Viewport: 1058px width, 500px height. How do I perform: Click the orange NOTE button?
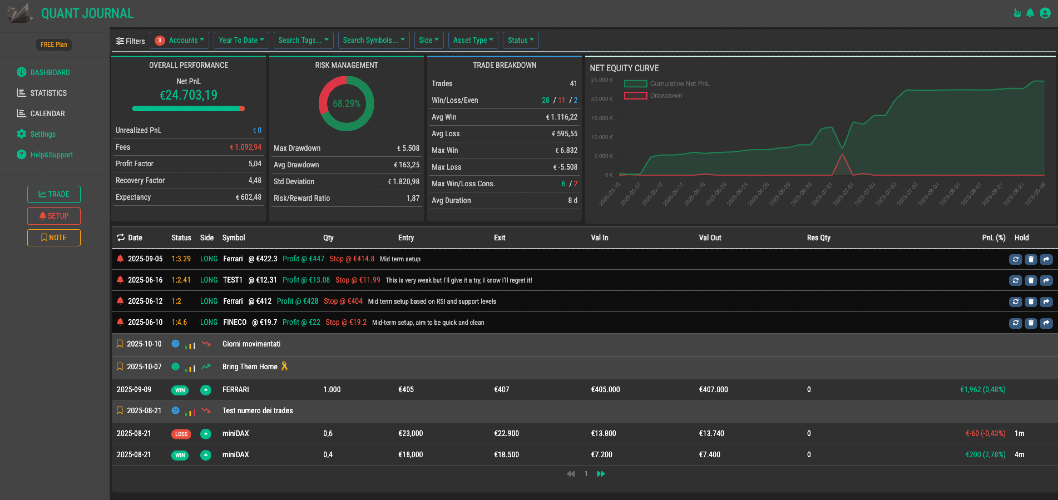tap(54, 238)
